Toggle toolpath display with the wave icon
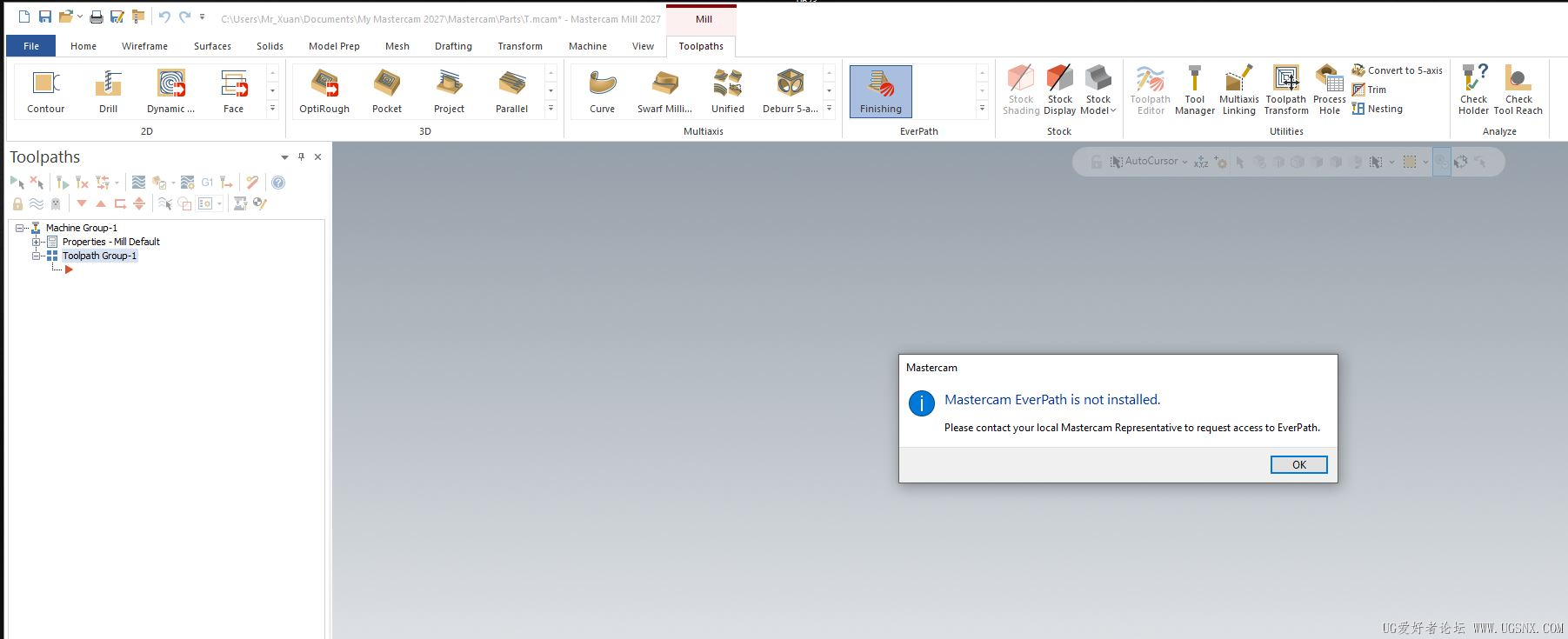The image size is (1568, 639). pyautogui.click(x=37, y=203)
